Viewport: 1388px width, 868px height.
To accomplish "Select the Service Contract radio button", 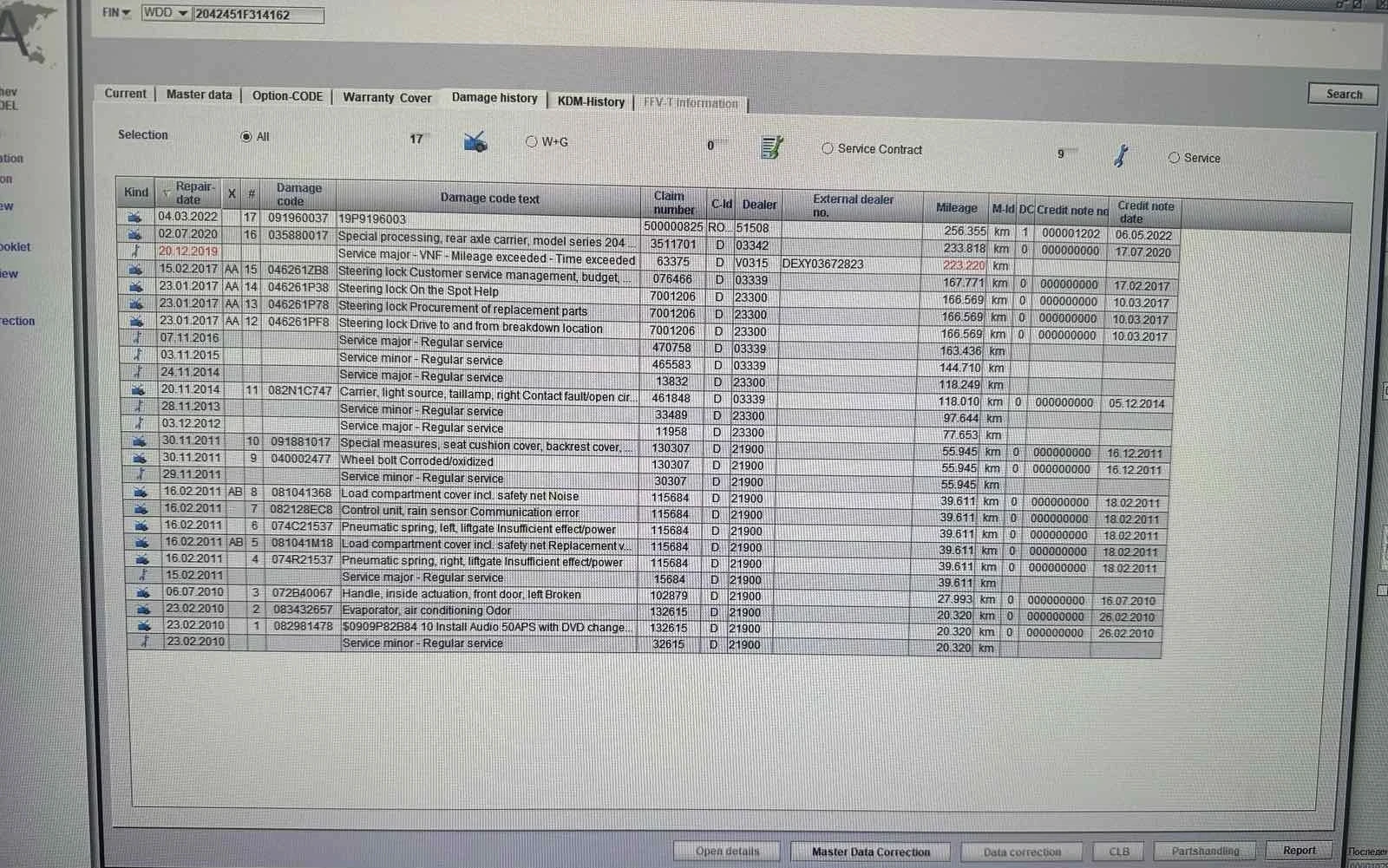I will 828,148.
